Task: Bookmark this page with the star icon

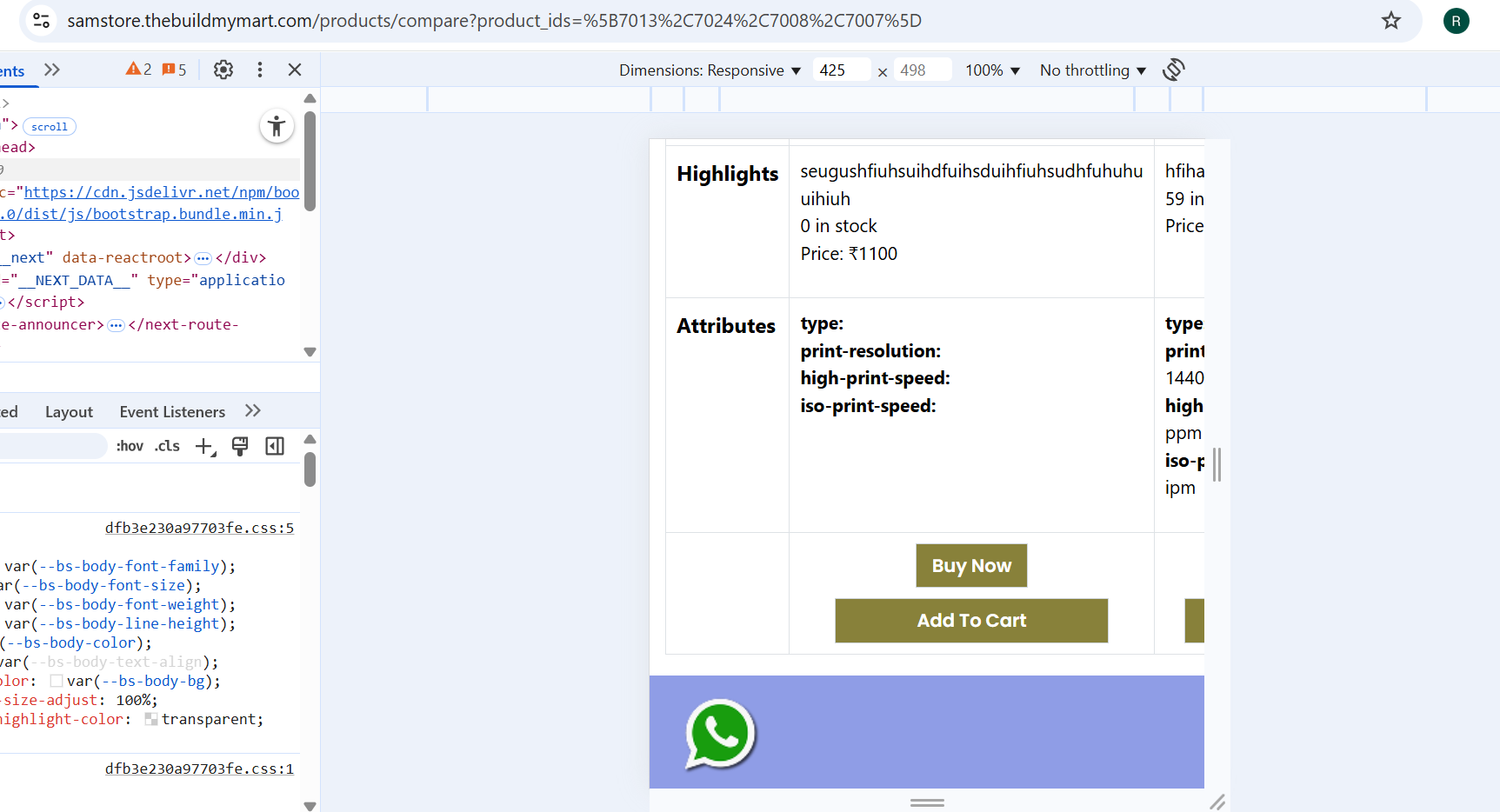Action: [1391, 20]
